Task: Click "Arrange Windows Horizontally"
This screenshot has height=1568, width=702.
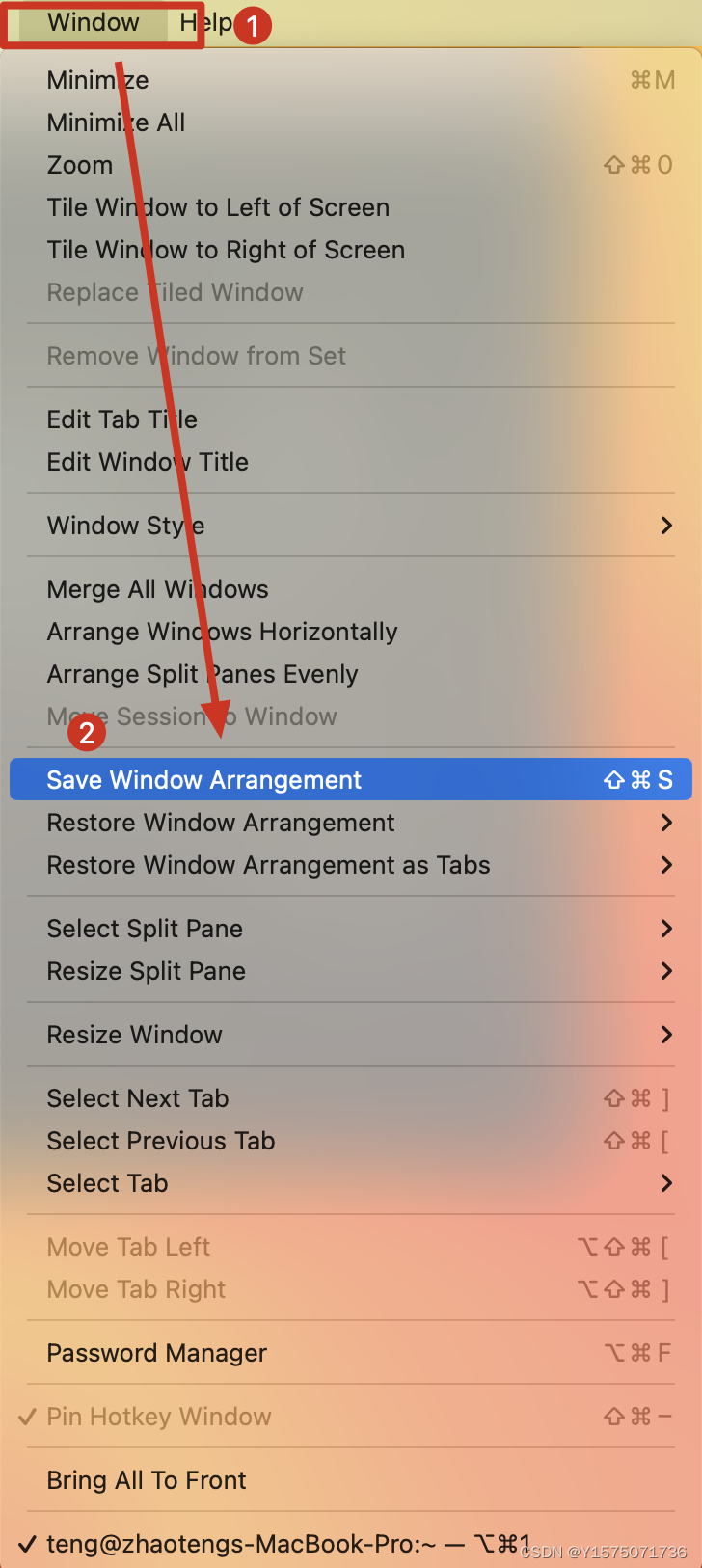Action: click(x=222, y=632)
